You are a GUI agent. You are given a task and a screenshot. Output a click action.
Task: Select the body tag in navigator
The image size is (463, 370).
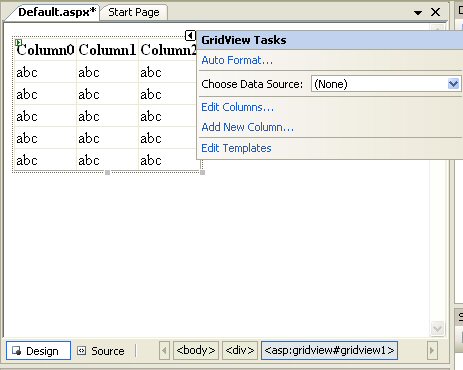tap(196, 350)
